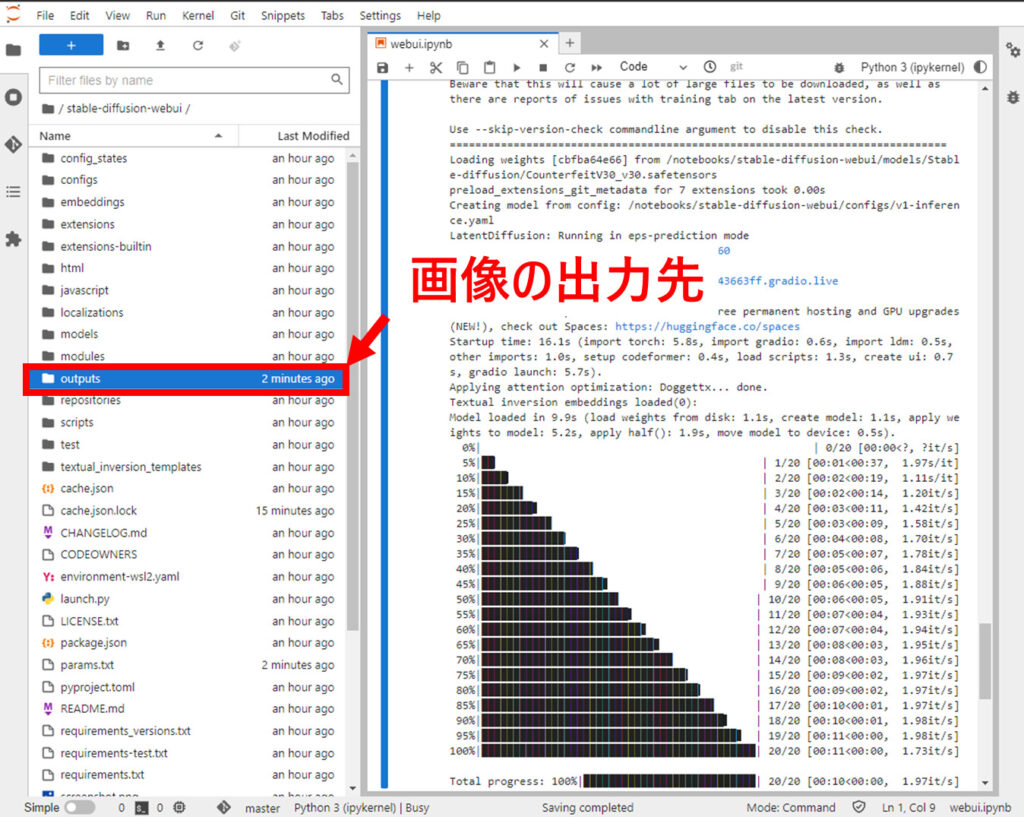1024x817 pixels.
Task: Restart the kernel using the toolbar icon
Action: coord(570,67)
